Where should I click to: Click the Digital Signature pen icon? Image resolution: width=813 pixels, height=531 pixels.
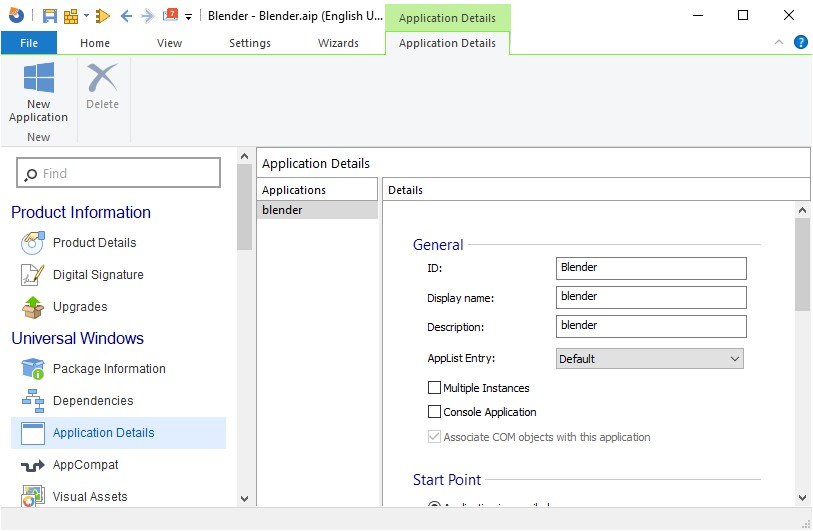point(33,275)
